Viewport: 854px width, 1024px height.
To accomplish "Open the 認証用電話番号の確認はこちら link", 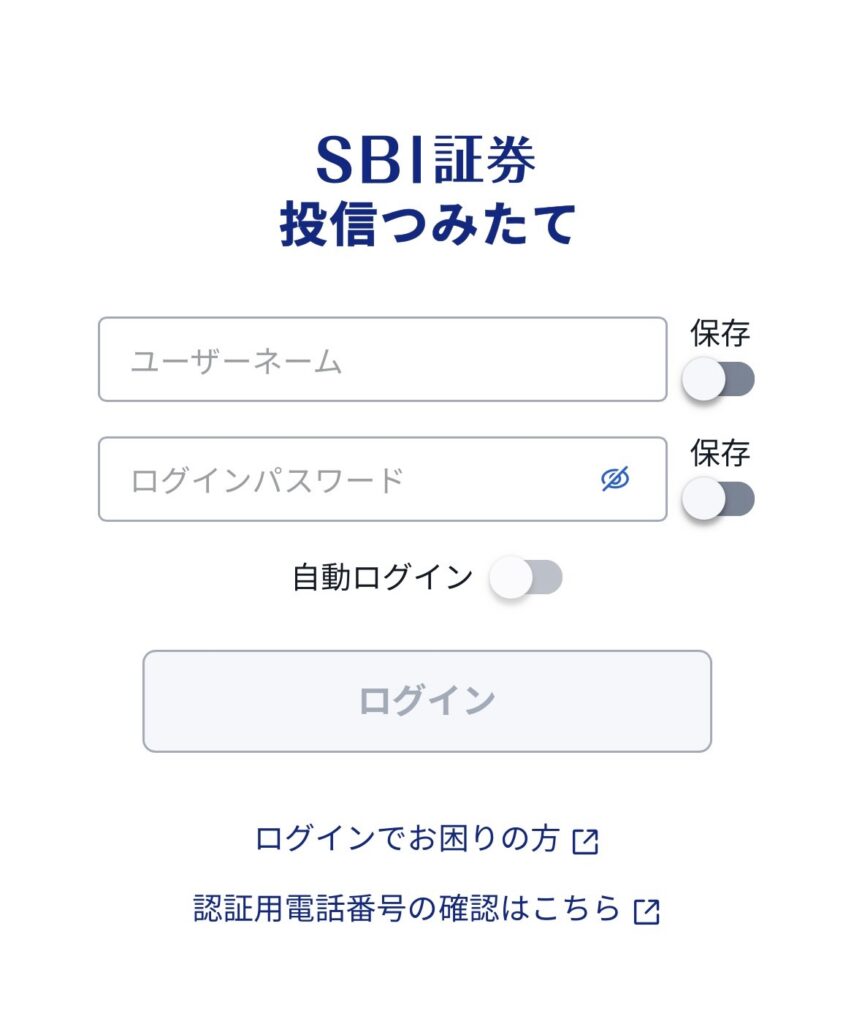I will (407, 909).
